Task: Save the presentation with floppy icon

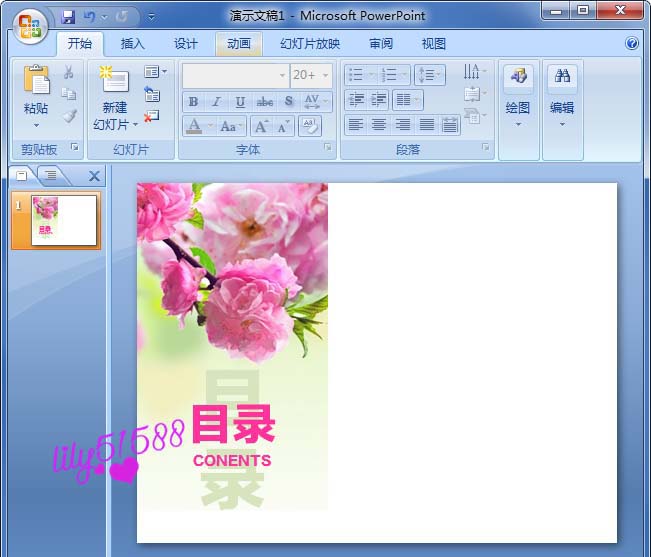Action: 68,17
